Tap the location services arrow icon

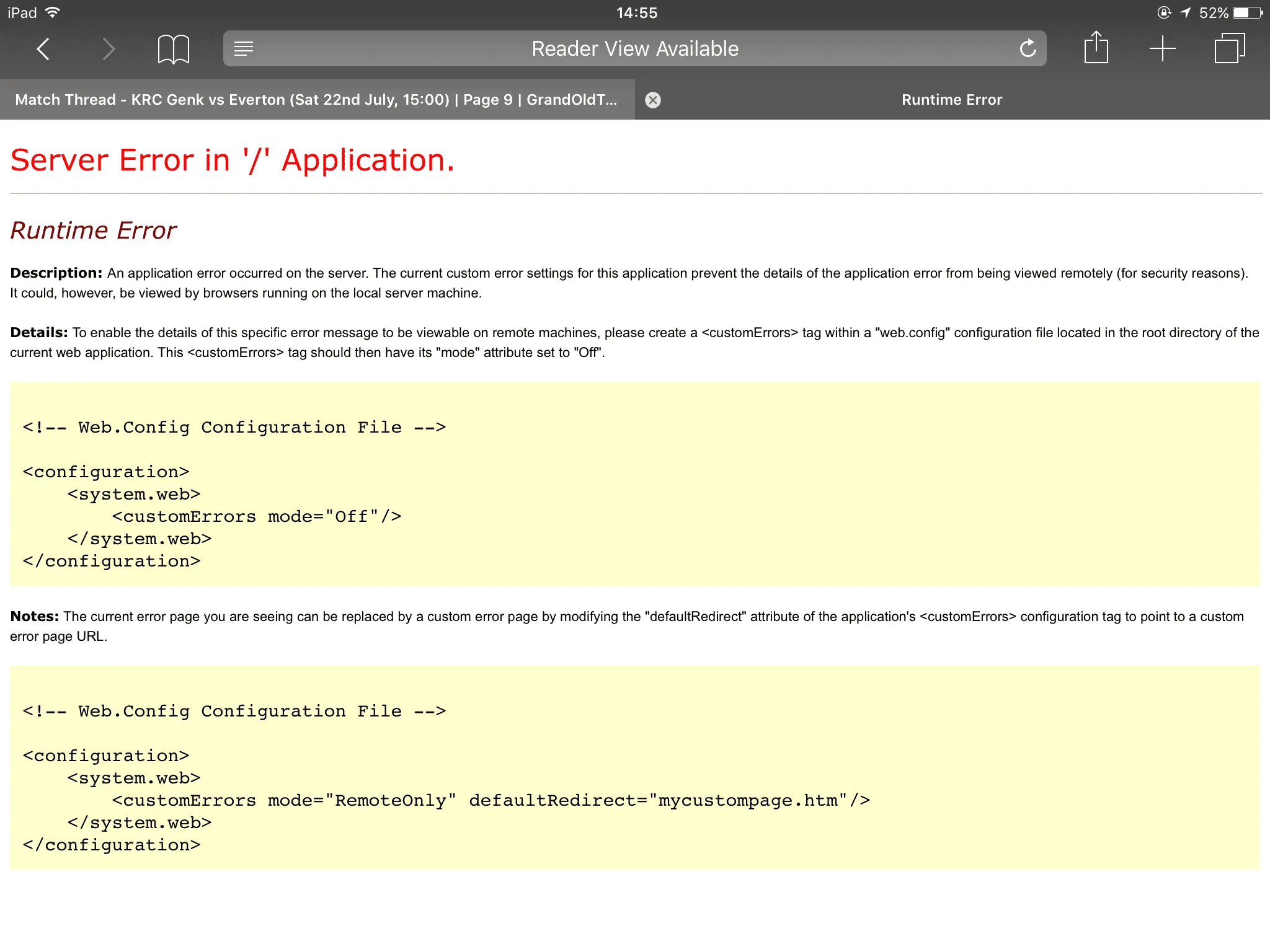(x=1186, y=12)
